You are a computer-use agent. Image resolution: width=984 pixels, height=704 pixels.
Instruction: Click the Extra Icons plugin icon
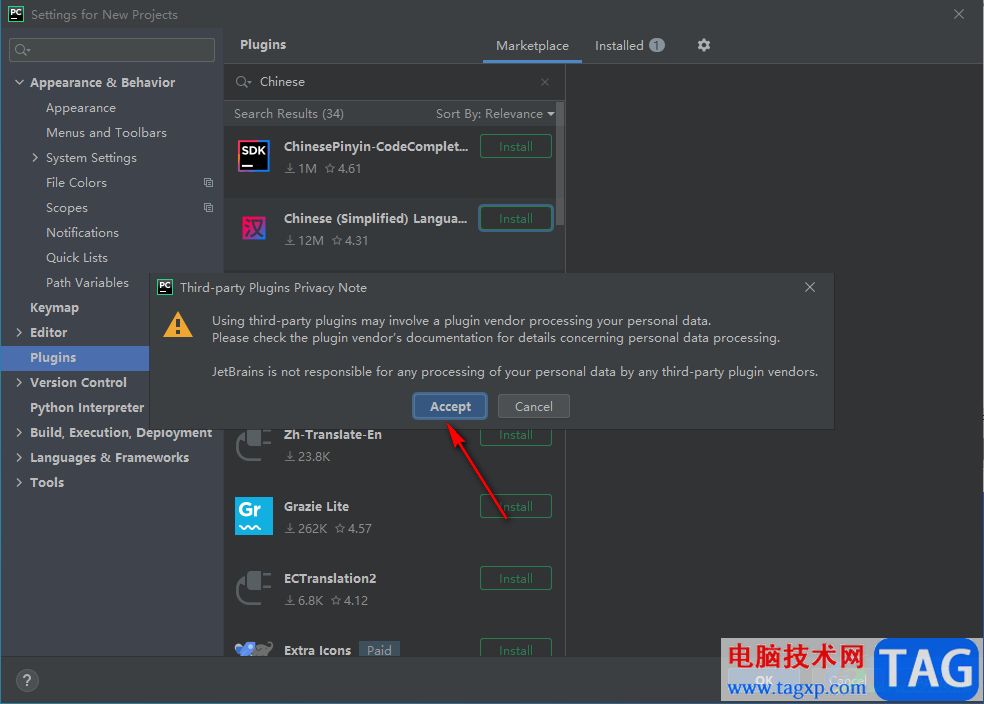[254, 648]
